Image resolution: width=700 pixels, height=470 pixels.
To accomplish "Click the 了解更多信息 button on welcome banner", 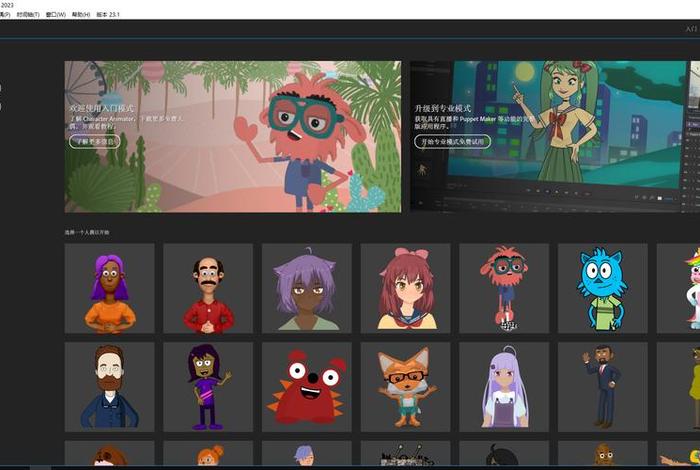I will (95, 141).
